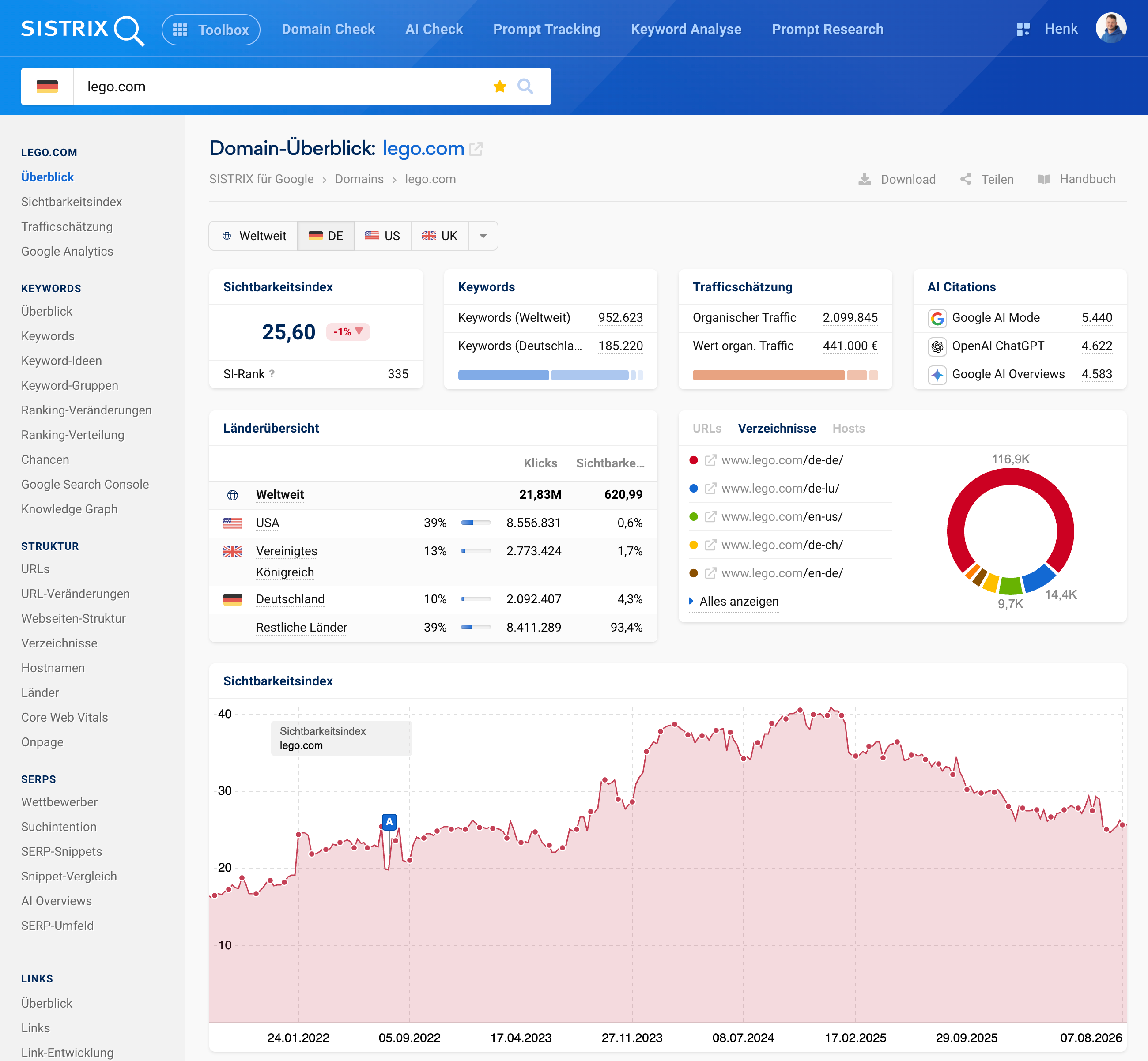The width and height of the screenshot is (1148, 1061).
Task: Open external link icon for /de-ch/
Action: pyautogui.click(x=710, y=545)
